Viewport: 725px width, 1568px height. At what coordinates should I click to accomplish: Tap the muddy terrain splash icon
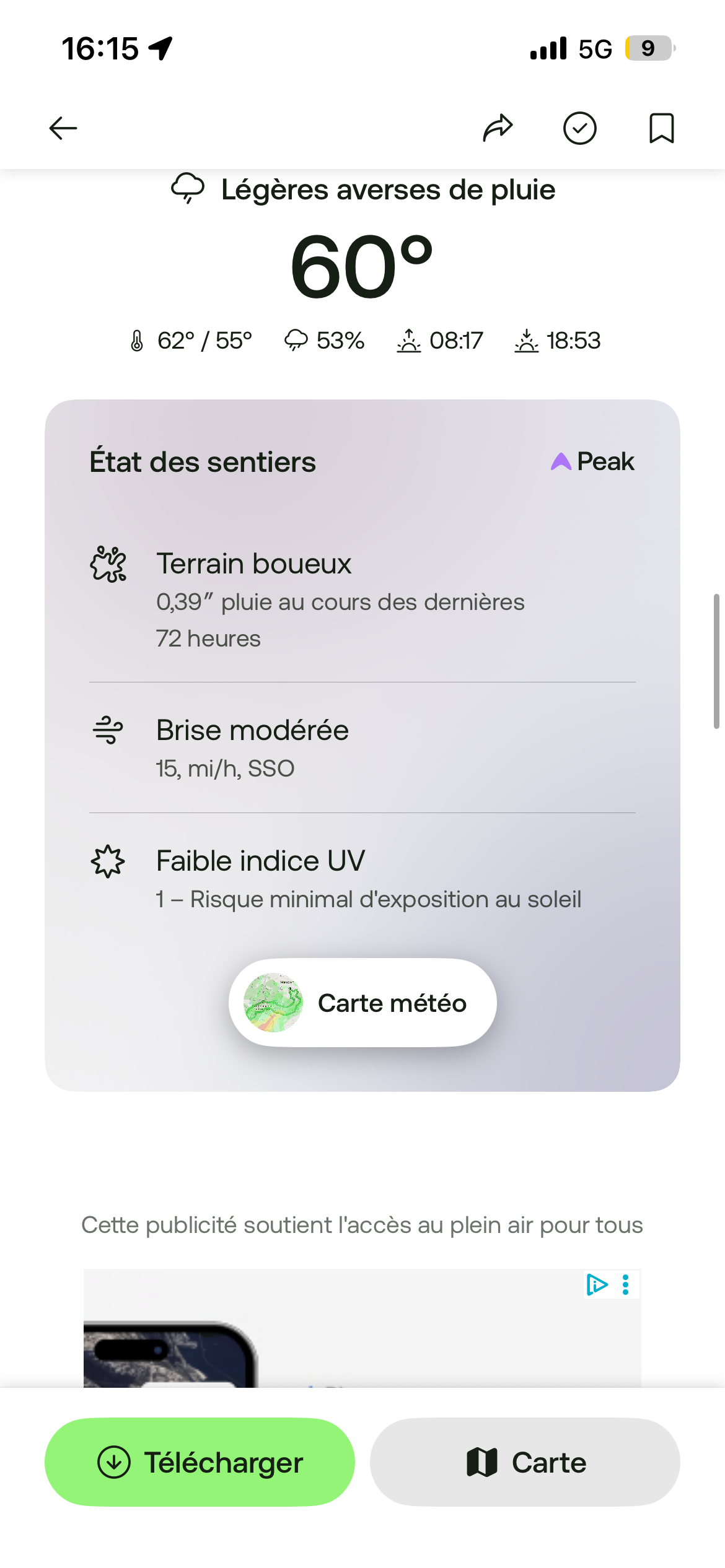click(x=108, y=564)
